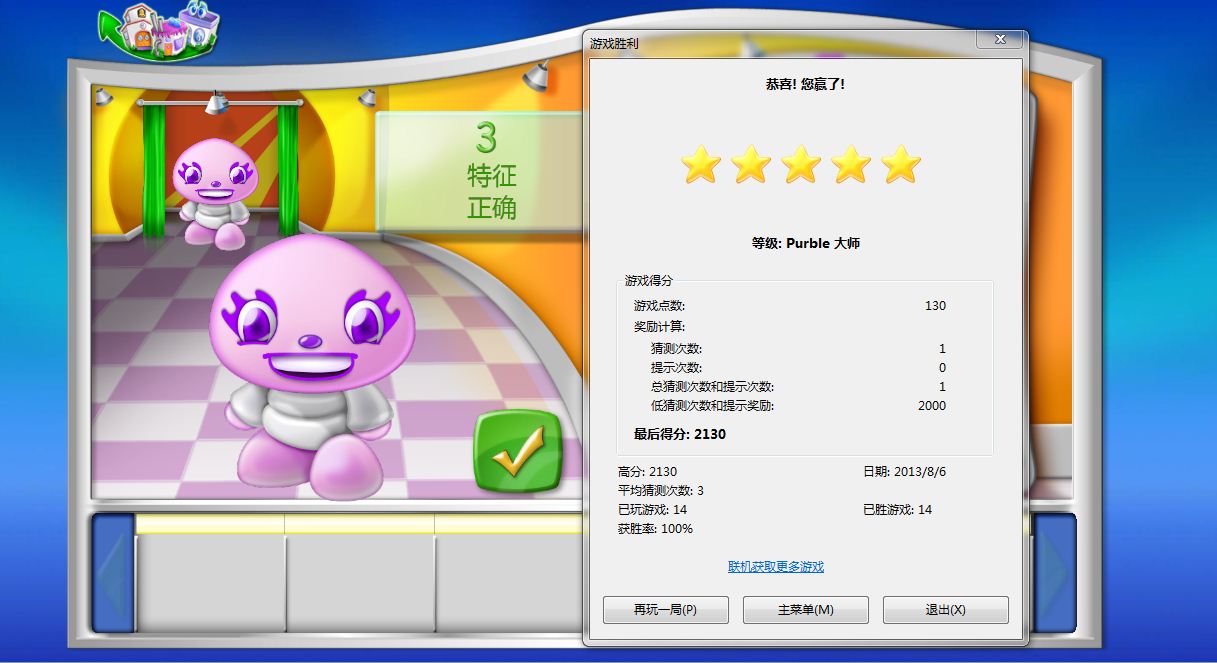Click the 日期: 2013/8/6 text

pyautogui.click(x=904, y=471)
